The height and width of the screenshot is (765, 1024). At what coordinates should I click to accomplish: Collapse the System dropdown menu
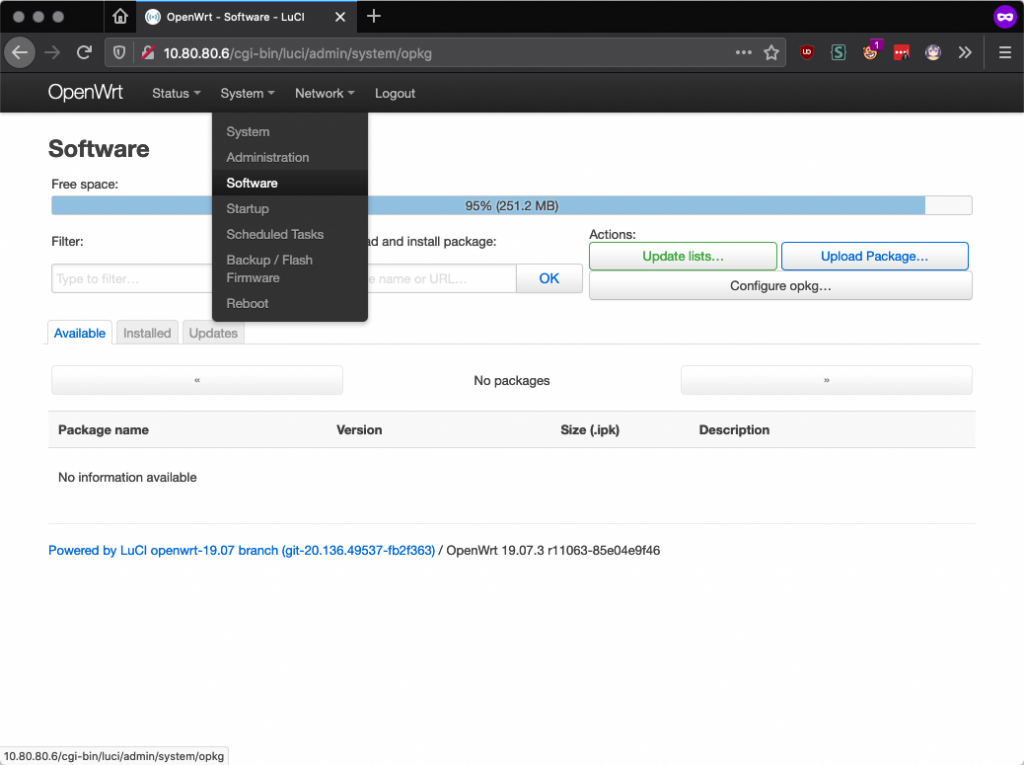click(x=247, y=93)
